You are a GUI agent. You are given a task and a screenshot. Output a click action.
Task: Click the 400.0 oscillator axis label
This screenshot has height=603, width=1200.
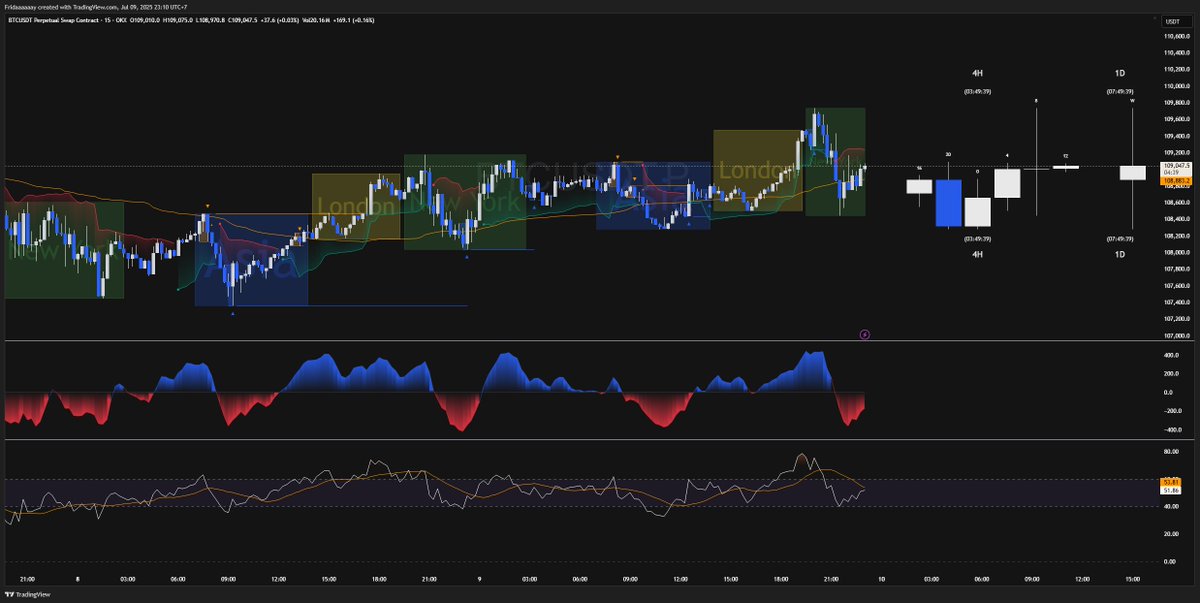click(x=1171, y=355)
